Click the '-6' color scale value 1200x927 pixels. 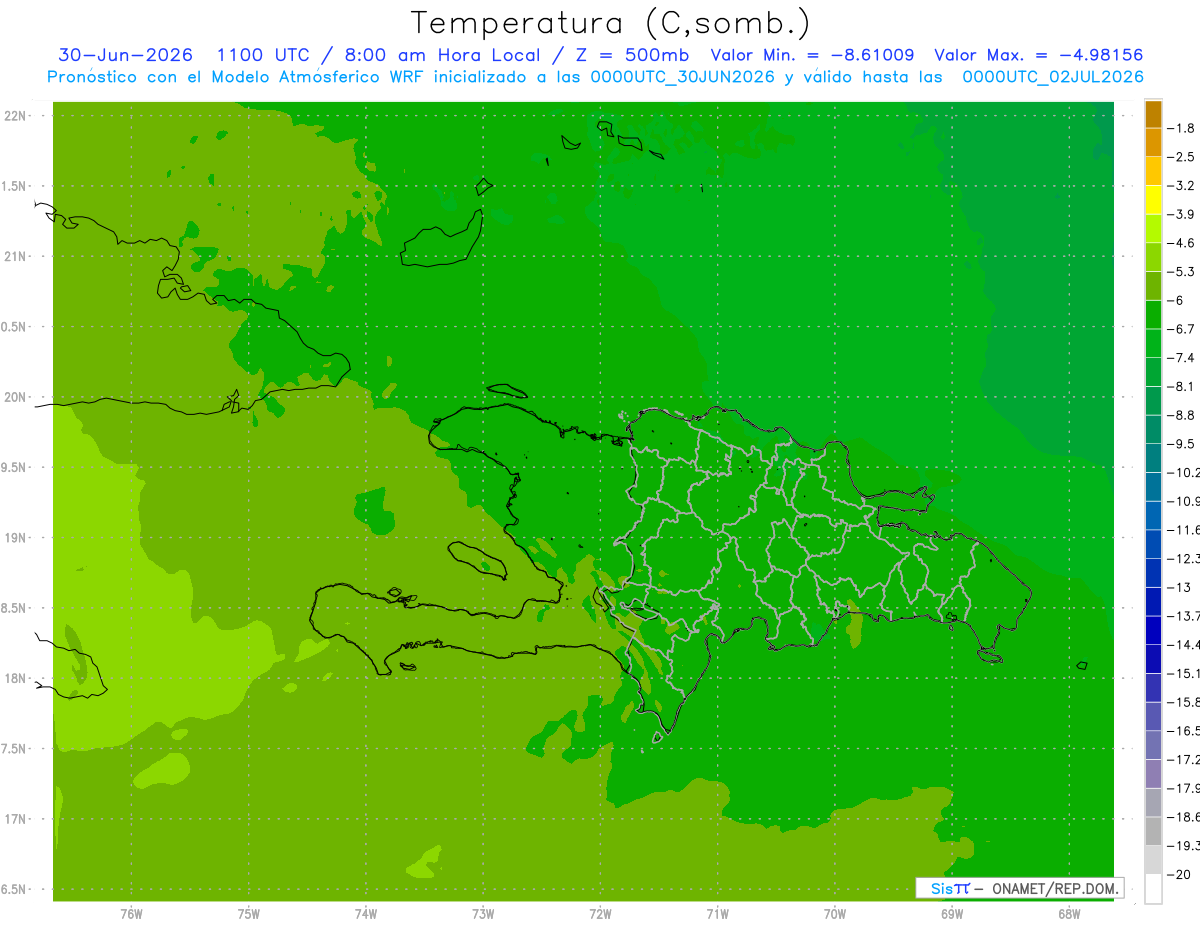pyautogui.click(x=1174, y=300)
